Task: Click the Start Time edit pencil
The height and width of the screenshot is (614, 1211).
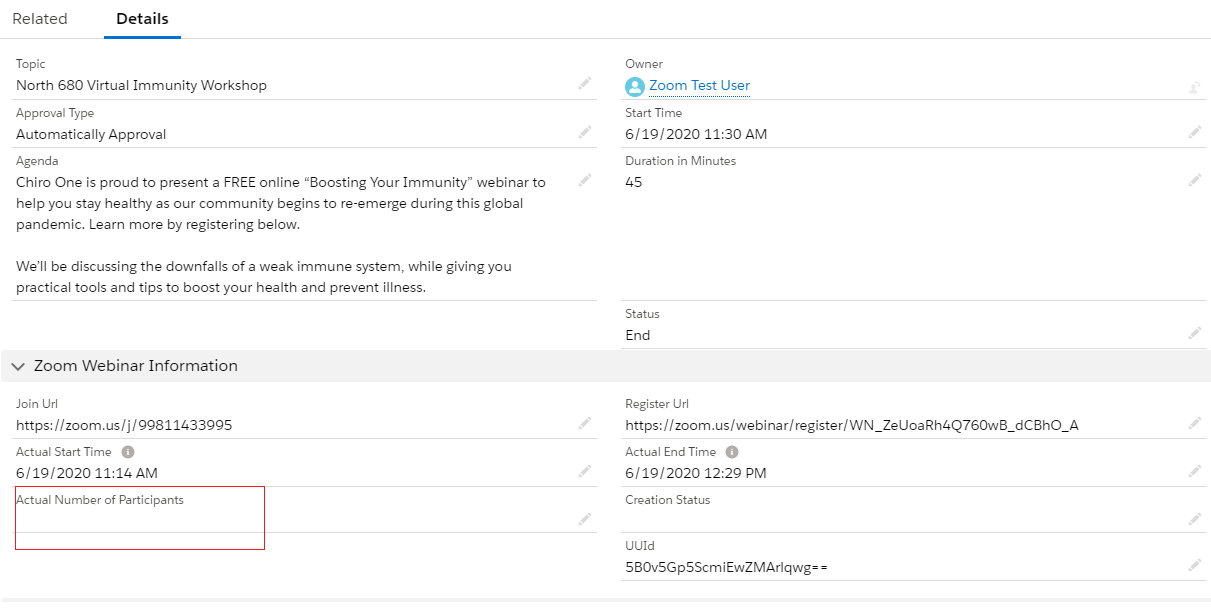Action: pyautogui.click(x=1194, y=132)
